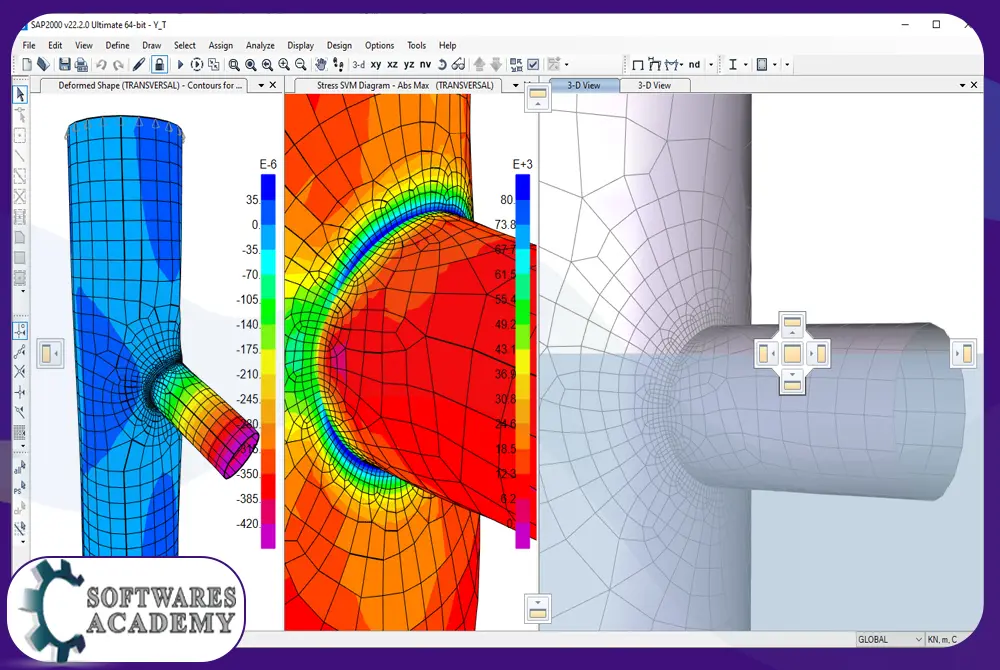Toggle the lock/unlock model padlock
The image size is (1000, 670).
click(x=159, y=64)
